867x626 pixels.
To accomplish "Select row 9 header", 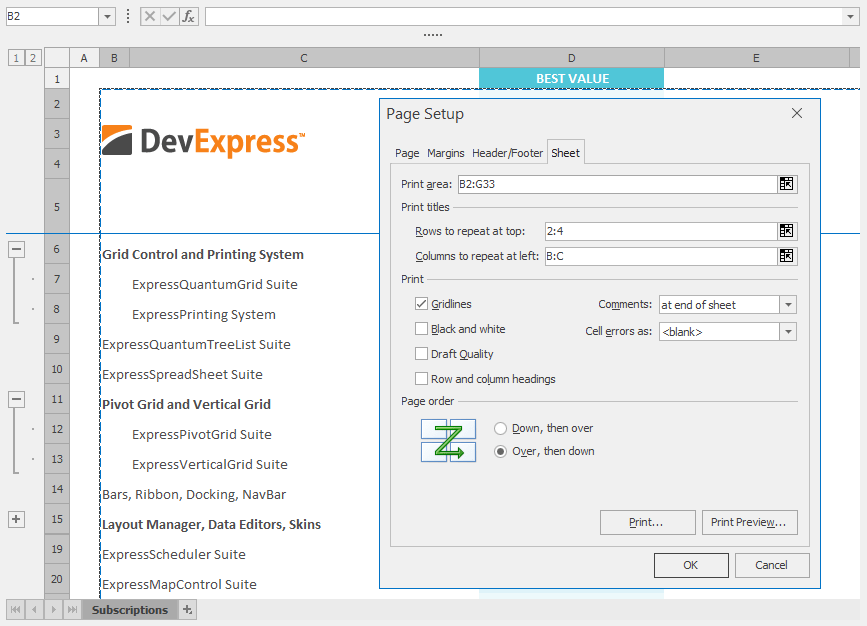I will pos(57,339).
